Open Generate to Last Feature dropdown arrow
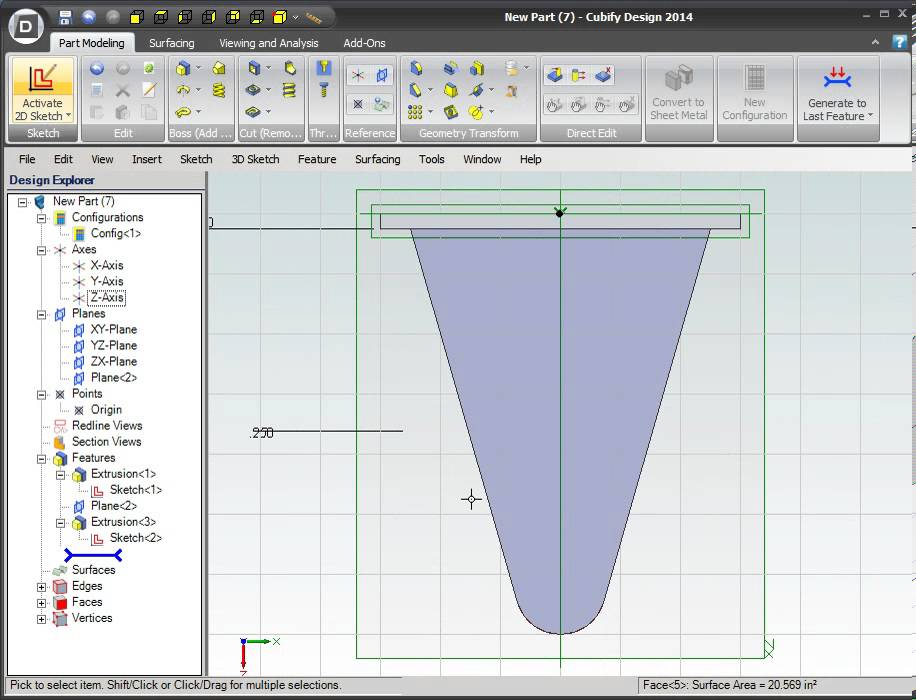 [x=870, y=116]
